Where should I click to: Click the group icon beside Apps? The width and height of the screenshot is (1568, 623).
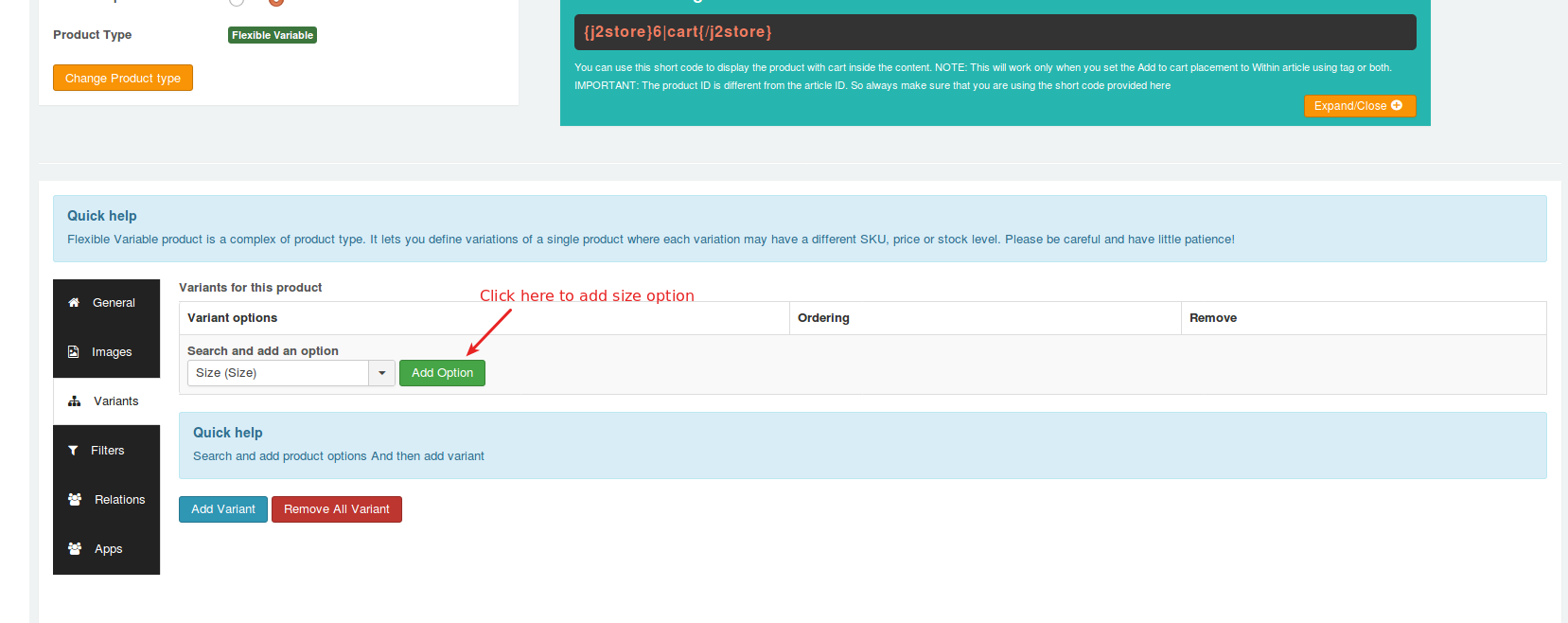click(x=75, y=549)
